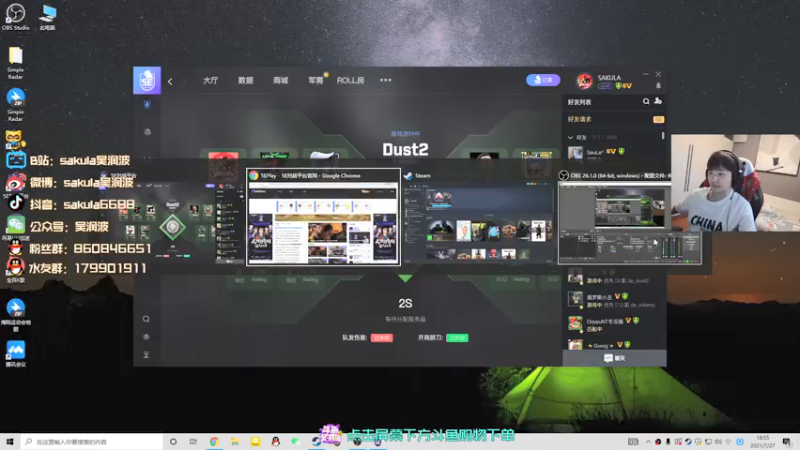Switch to the 商城 (Shop) tab
The width and height of the screenshot is (800, 450).
click(x=281, y=81)
